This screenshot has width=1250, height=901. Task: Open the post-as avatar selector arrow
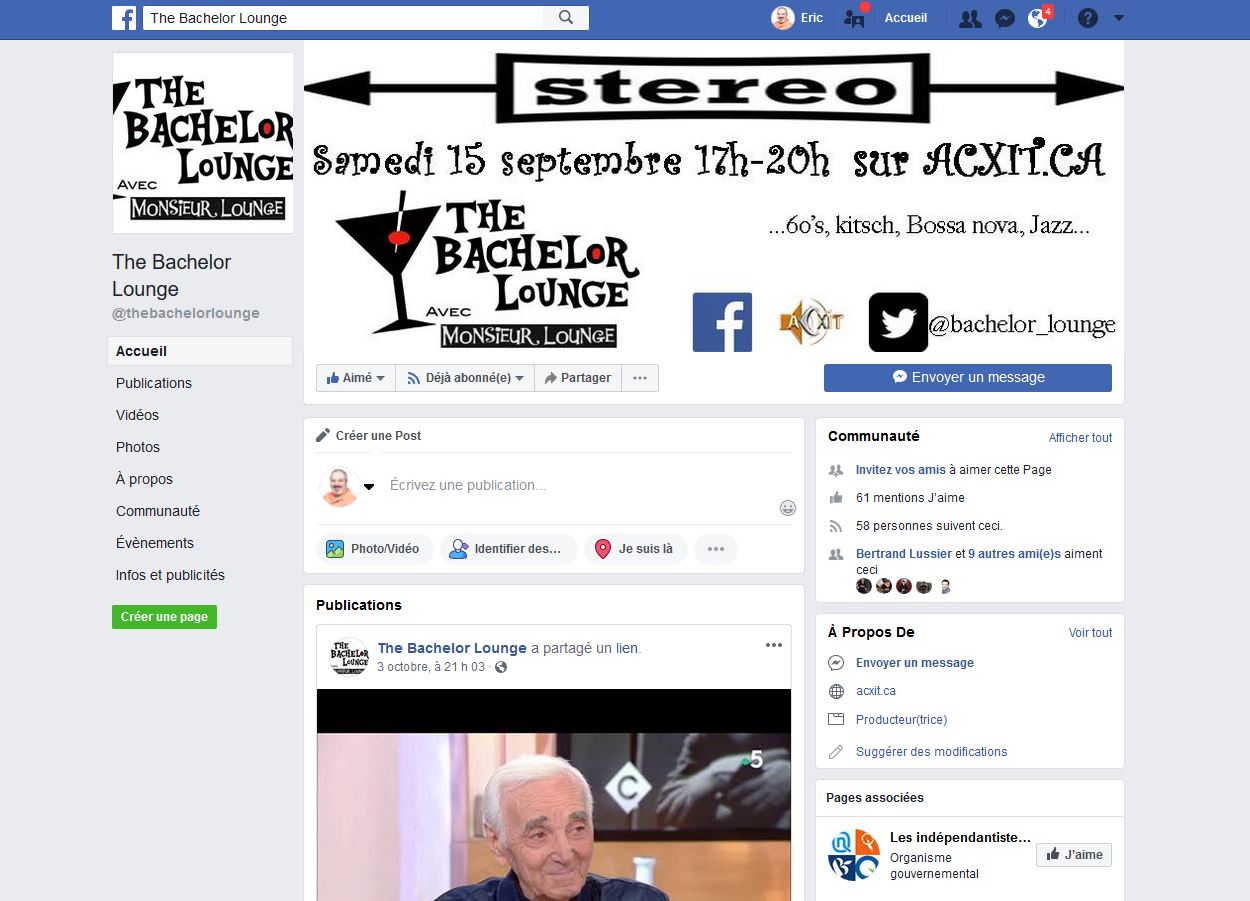point(369,487)
